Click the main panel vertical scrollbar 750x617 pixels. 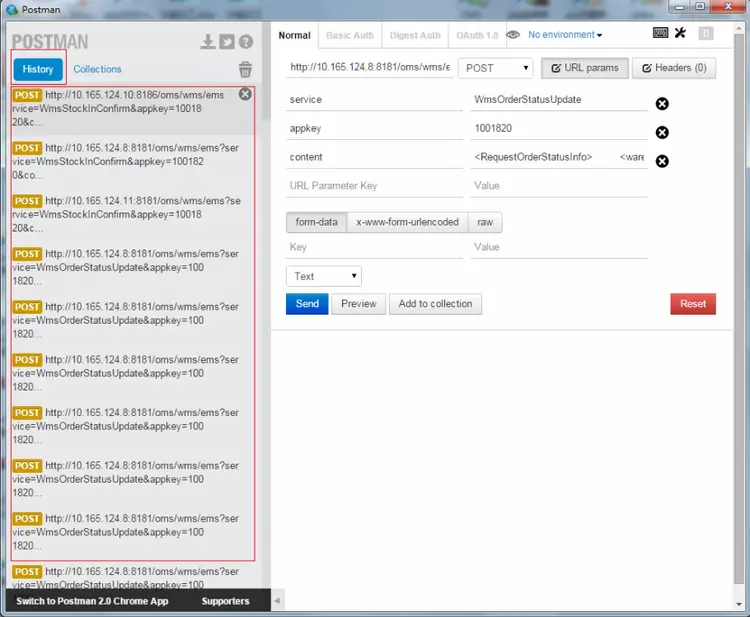(739, 306)
